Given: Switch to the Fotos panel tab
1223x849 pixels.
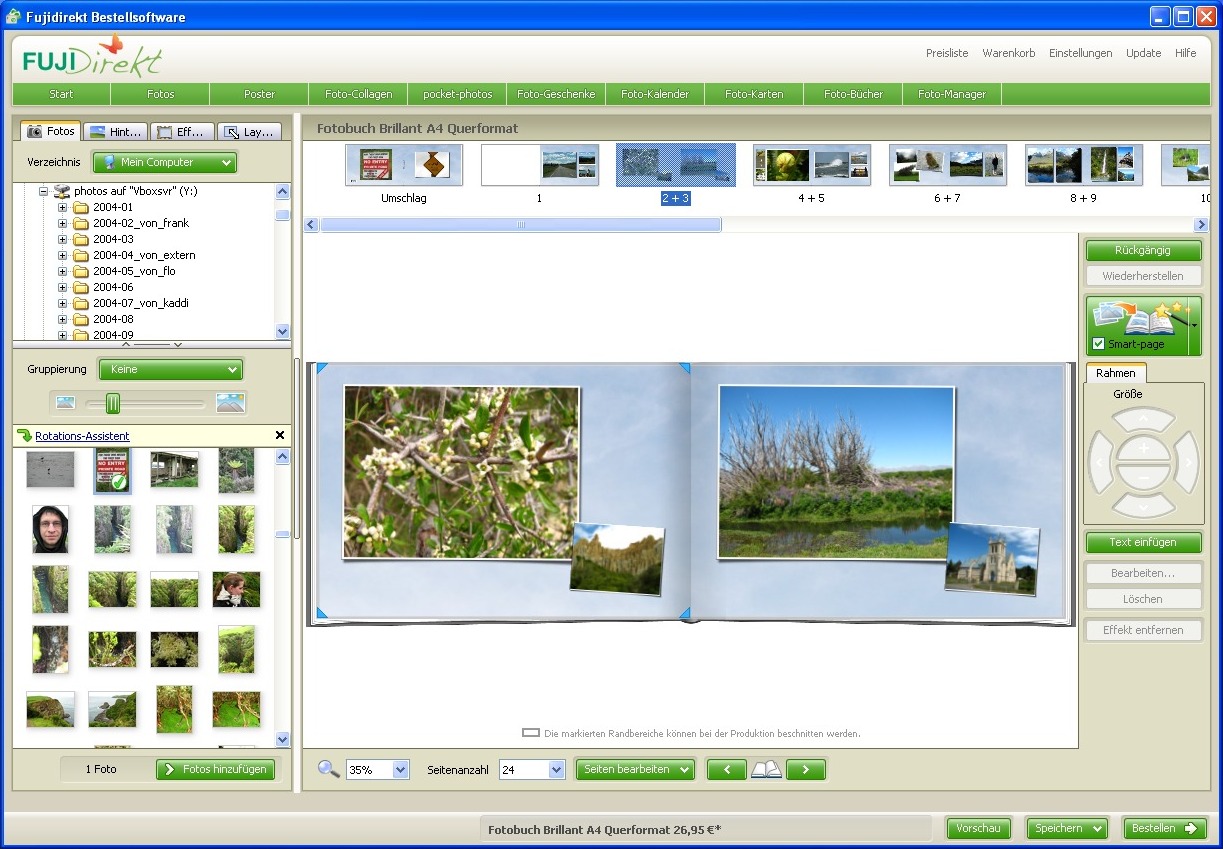Looking at the screenshot, I should click(51, 131).
